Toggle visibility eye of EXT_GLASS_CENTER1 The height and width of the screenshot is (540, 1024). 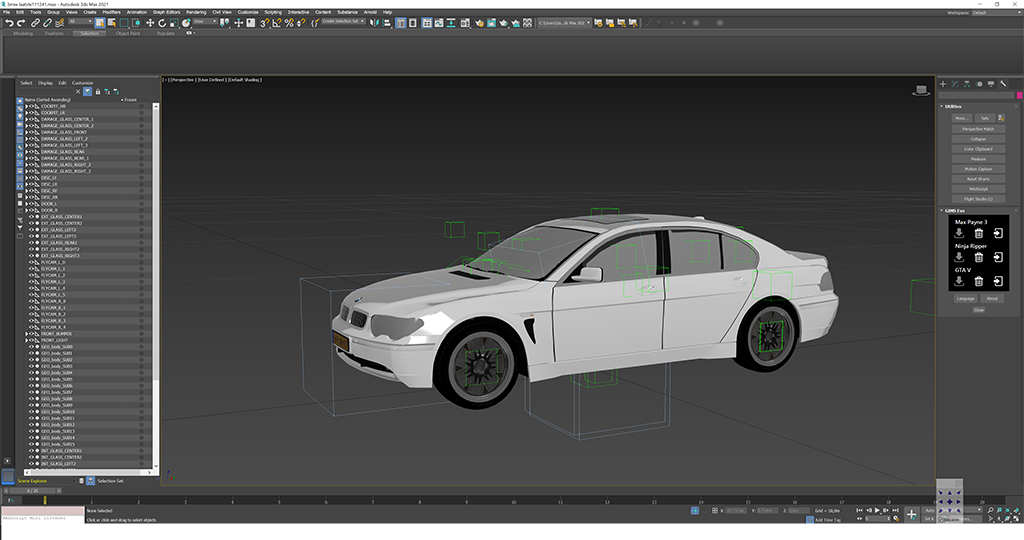tap(31, 217)
